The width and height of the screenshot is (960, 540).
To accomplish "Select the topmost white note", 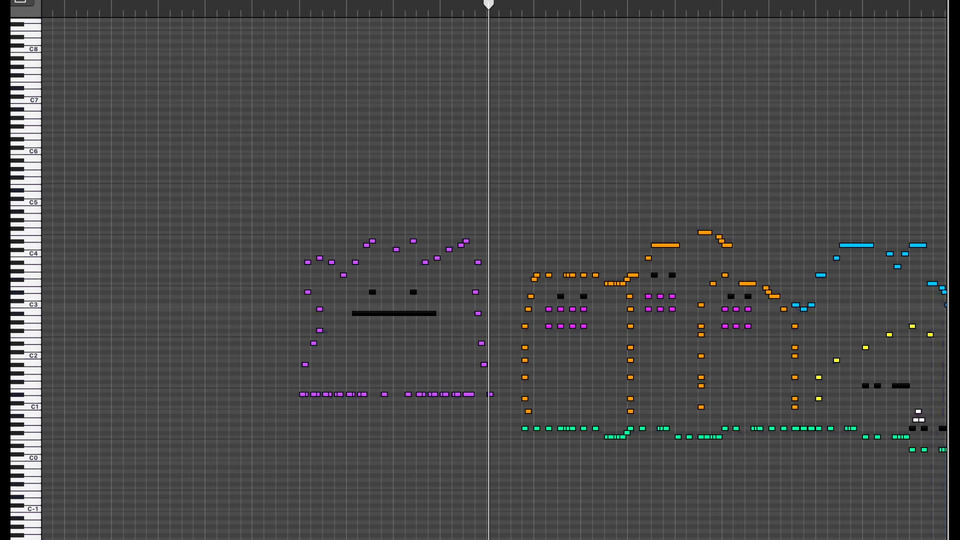I will click(918, 411).
